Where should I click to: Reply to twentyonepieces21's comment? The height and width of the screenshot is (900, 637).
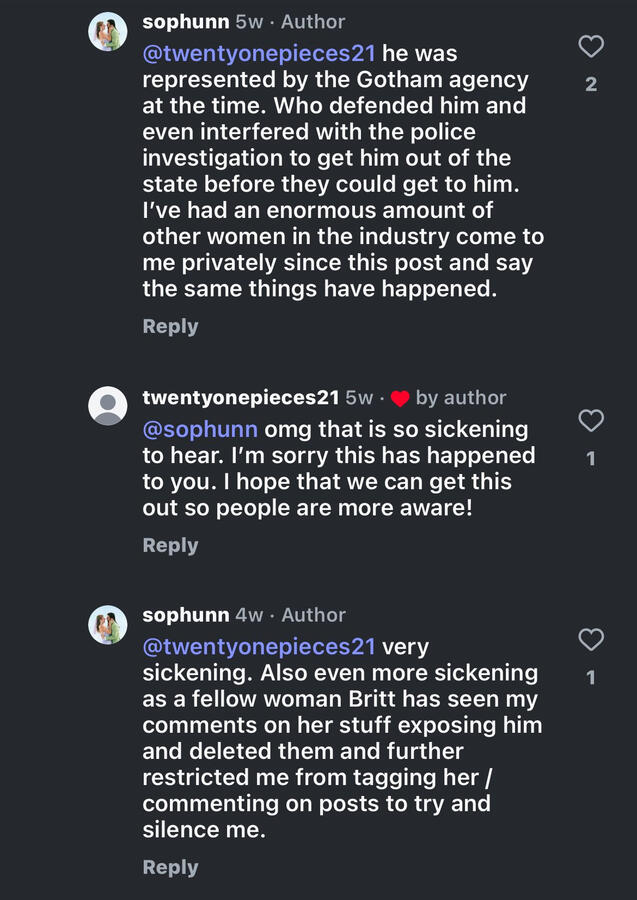point(170,545)
